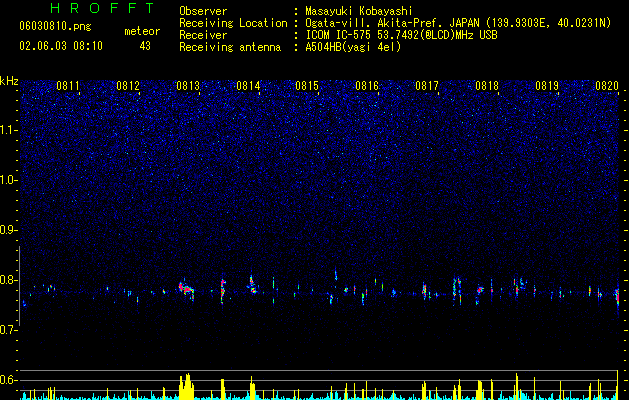The width and height of the screenshot is (629, 400).
Task: Click 'Receiving antenna' label
Action: tap(230, 47)
